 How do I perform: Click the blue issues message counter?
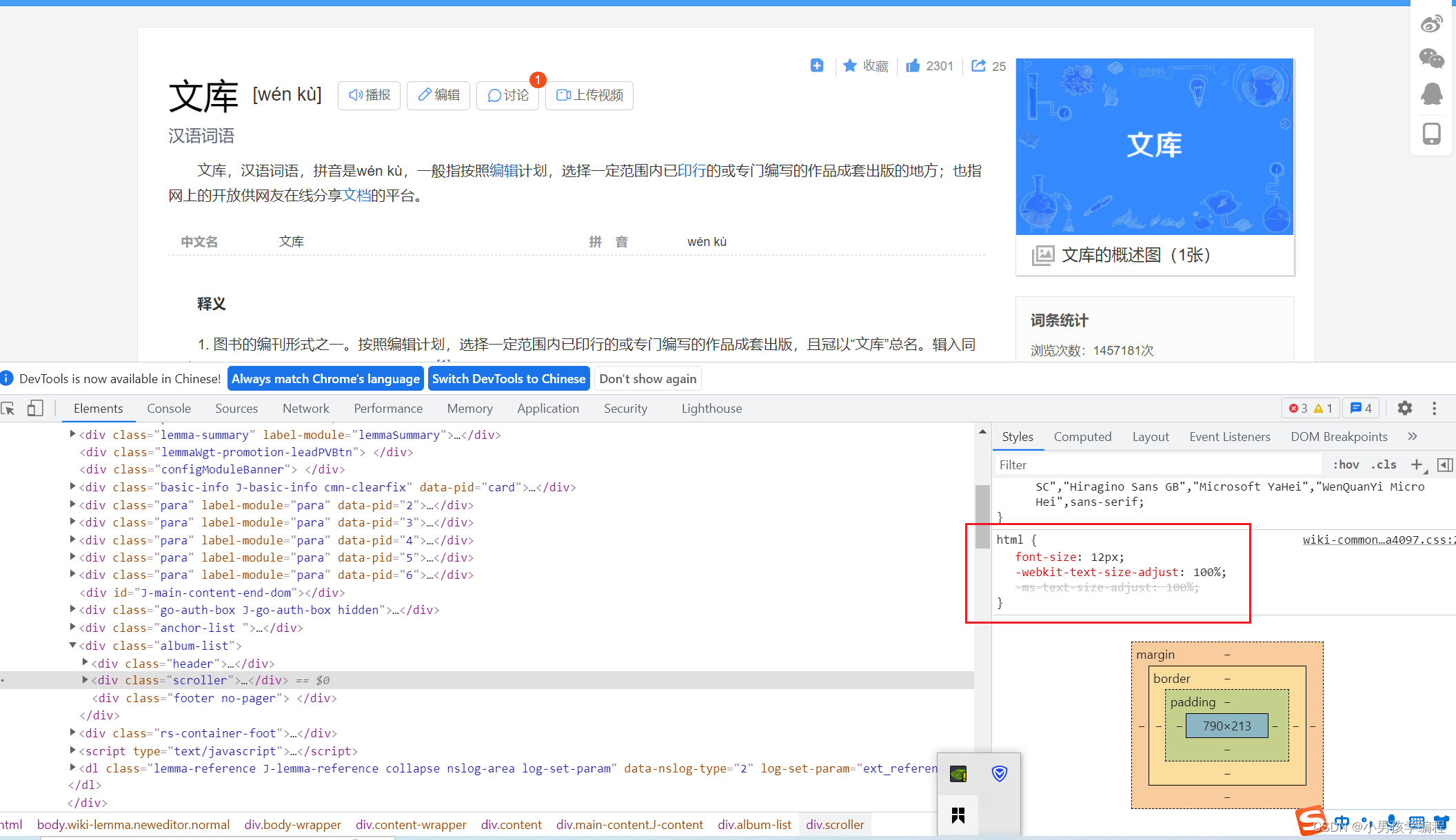coord(1361,409)
